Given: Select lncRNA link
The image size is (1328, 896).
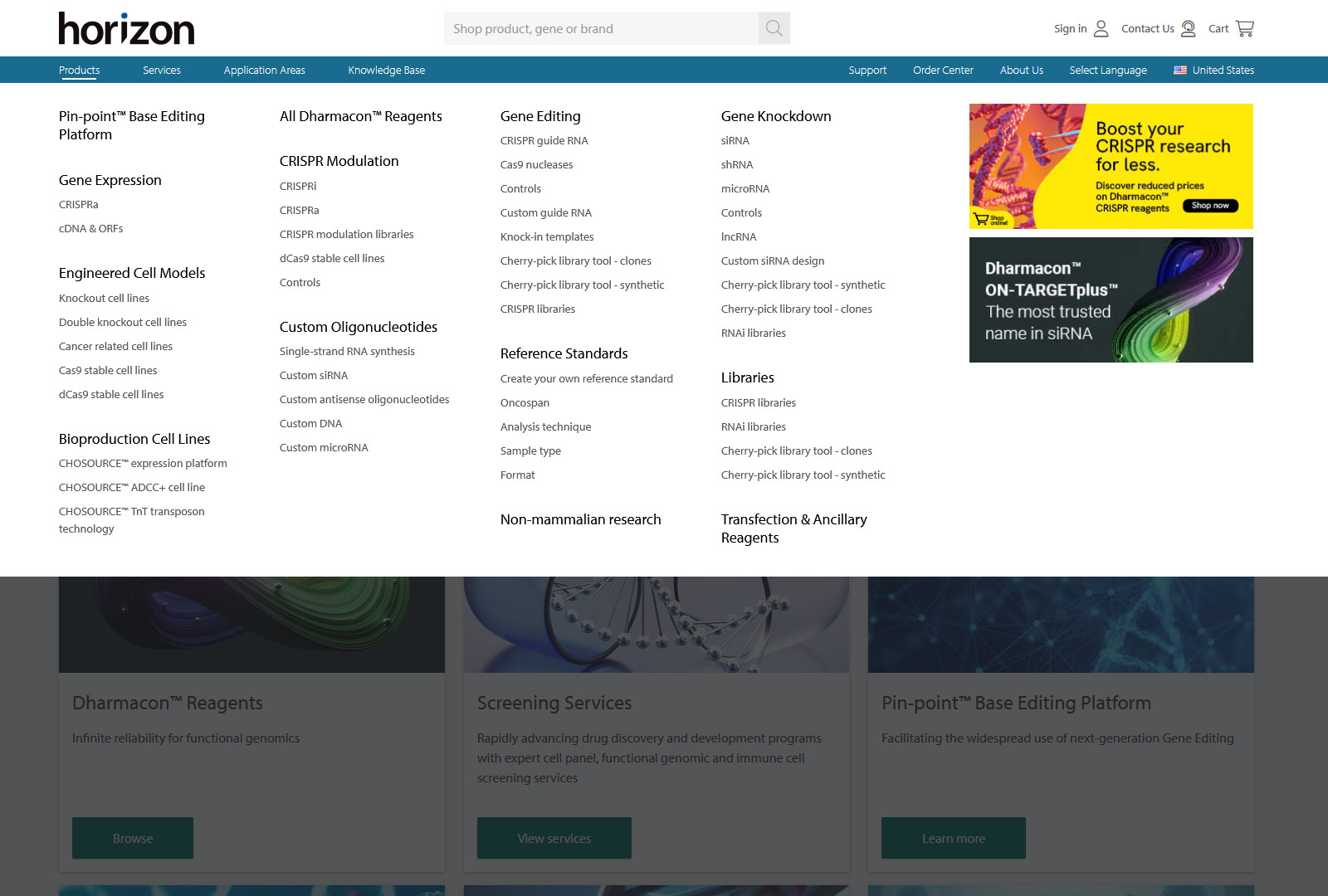Looking at the screenshot, I should (739, 237).
